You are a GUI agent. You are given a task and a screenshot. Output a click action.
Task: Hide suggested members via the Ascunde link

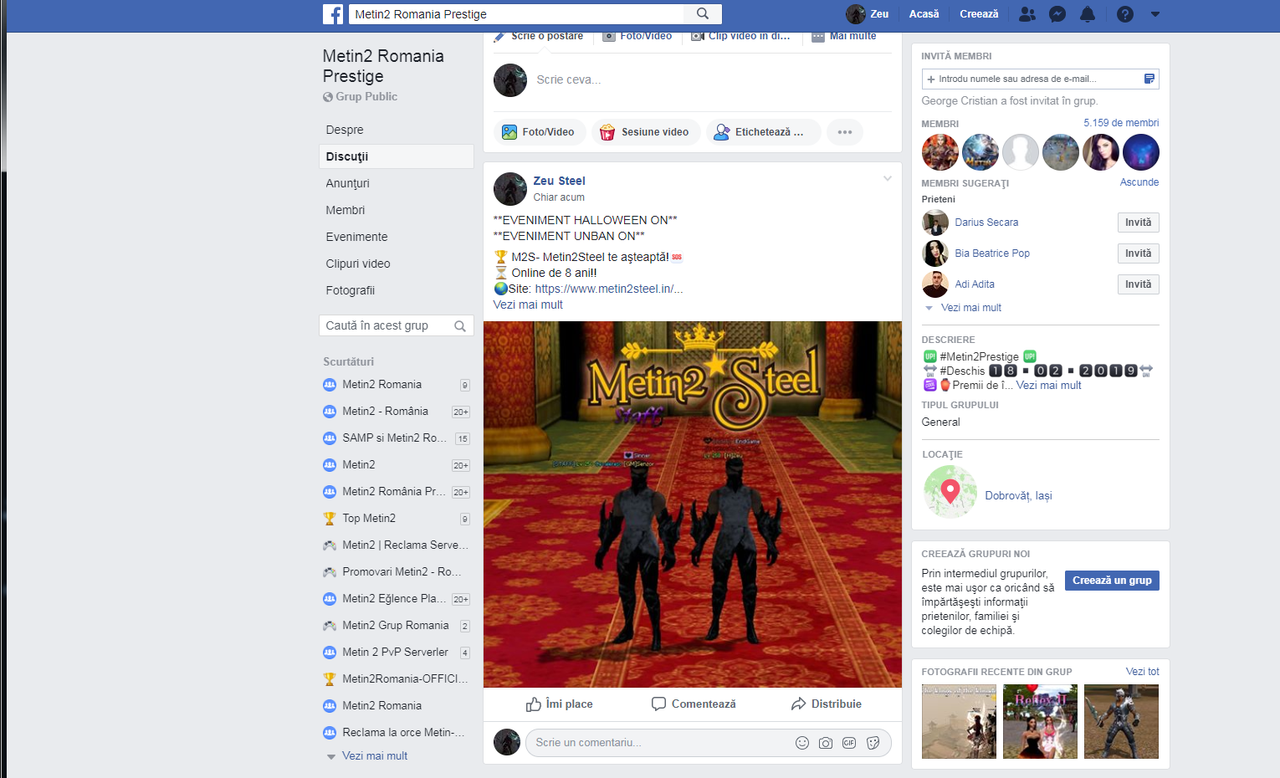[1139, 182]
